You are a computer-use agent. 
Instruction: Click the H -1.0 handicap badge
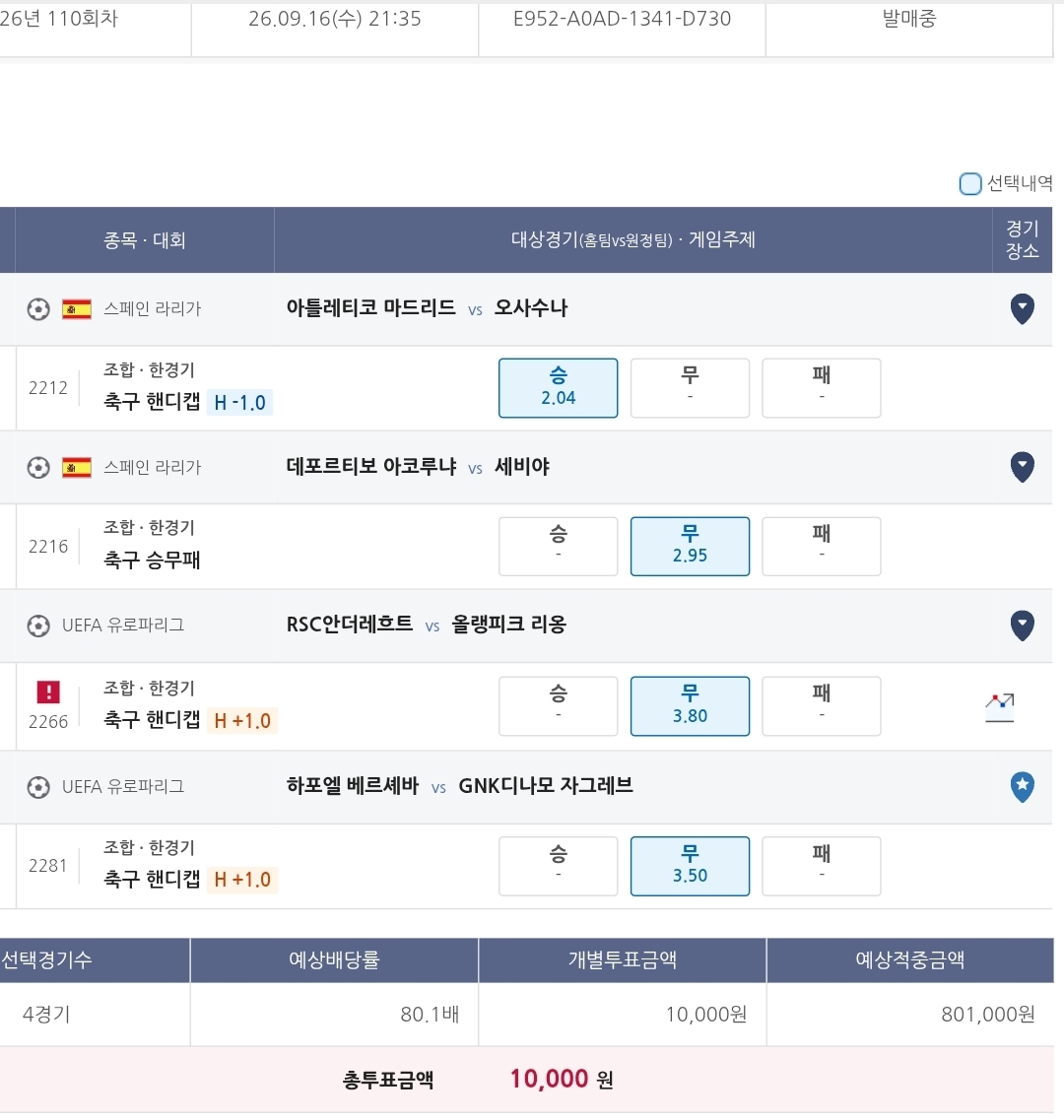pos(239,402)
